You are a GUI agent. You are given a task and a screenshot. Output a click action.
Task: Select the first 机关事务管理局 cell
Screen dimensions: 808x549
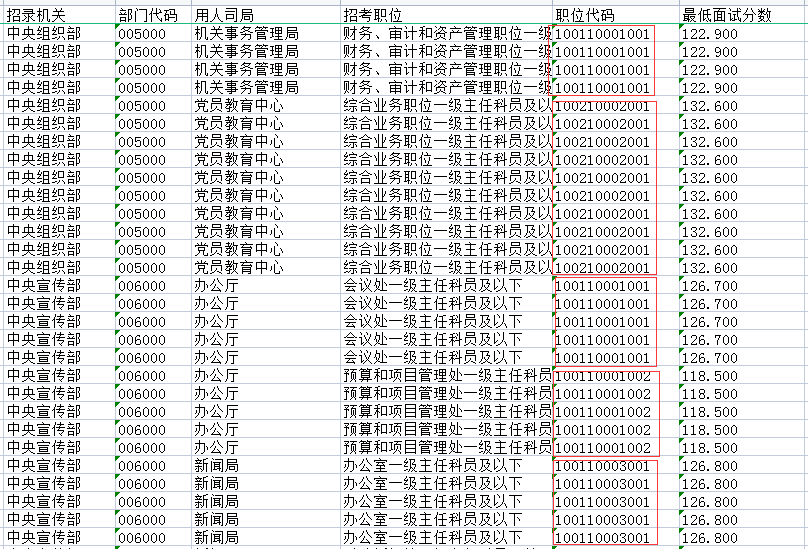[266, 34]
